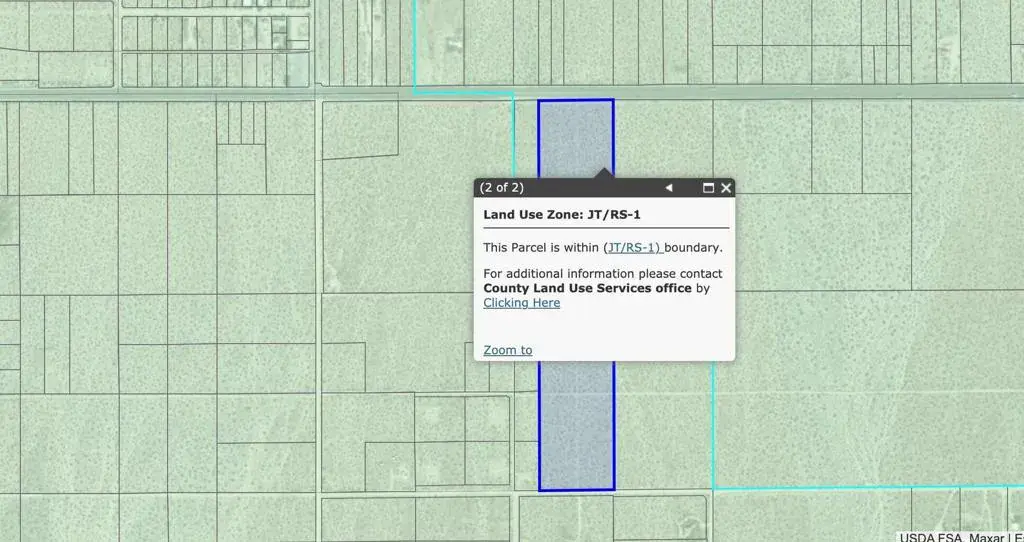
Task: Click the "For additional information please contact" text
Action: (x=602, y=273)
